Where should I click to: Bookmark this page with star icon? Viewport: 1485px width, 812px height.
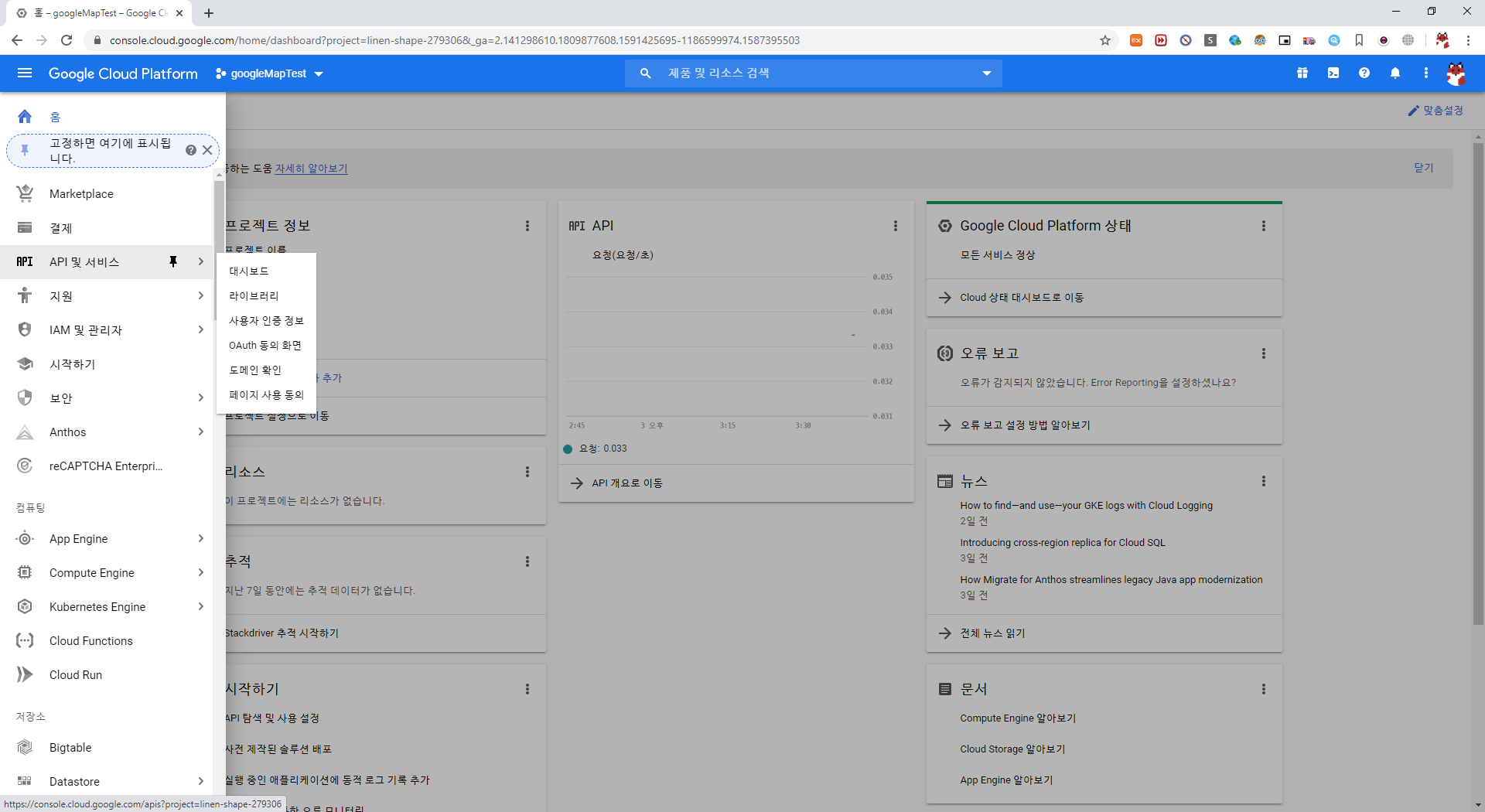point(1105,40)
